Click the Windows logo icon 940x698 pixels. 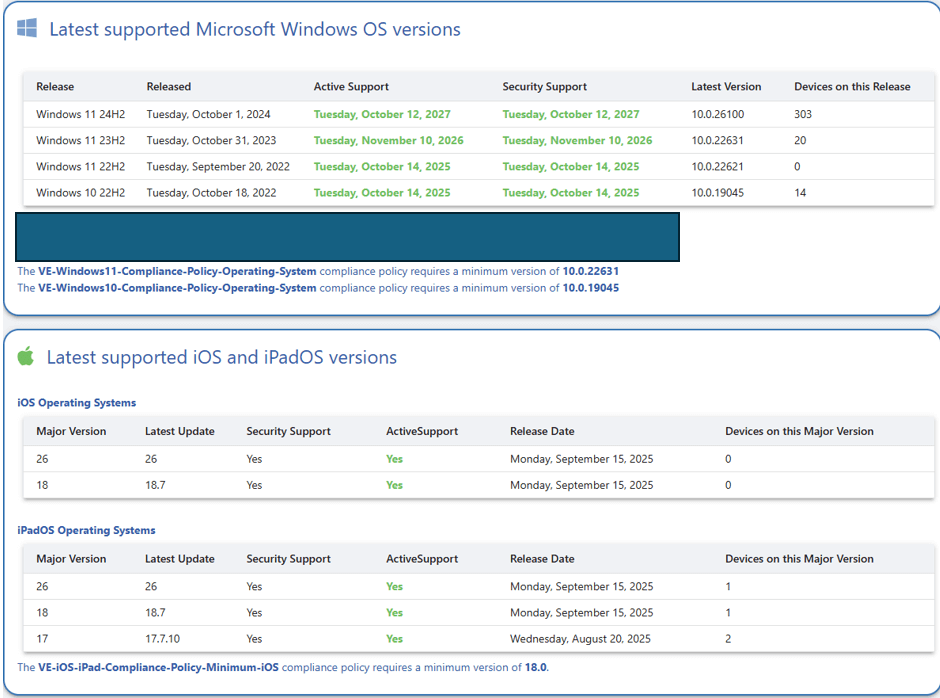[x=27, y=28]
